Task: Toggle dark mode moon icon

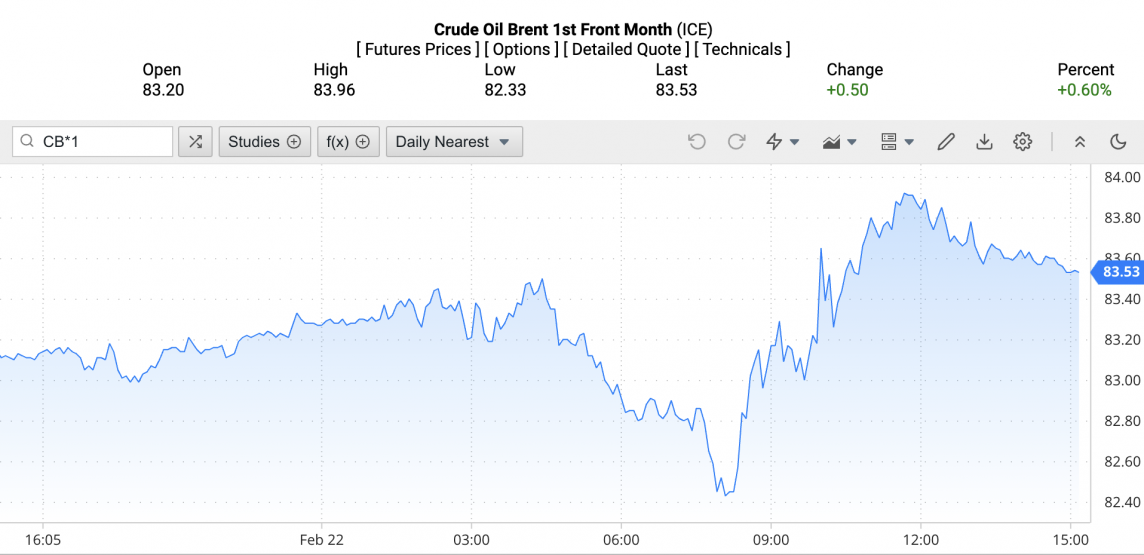Action: click(1118, 142)
